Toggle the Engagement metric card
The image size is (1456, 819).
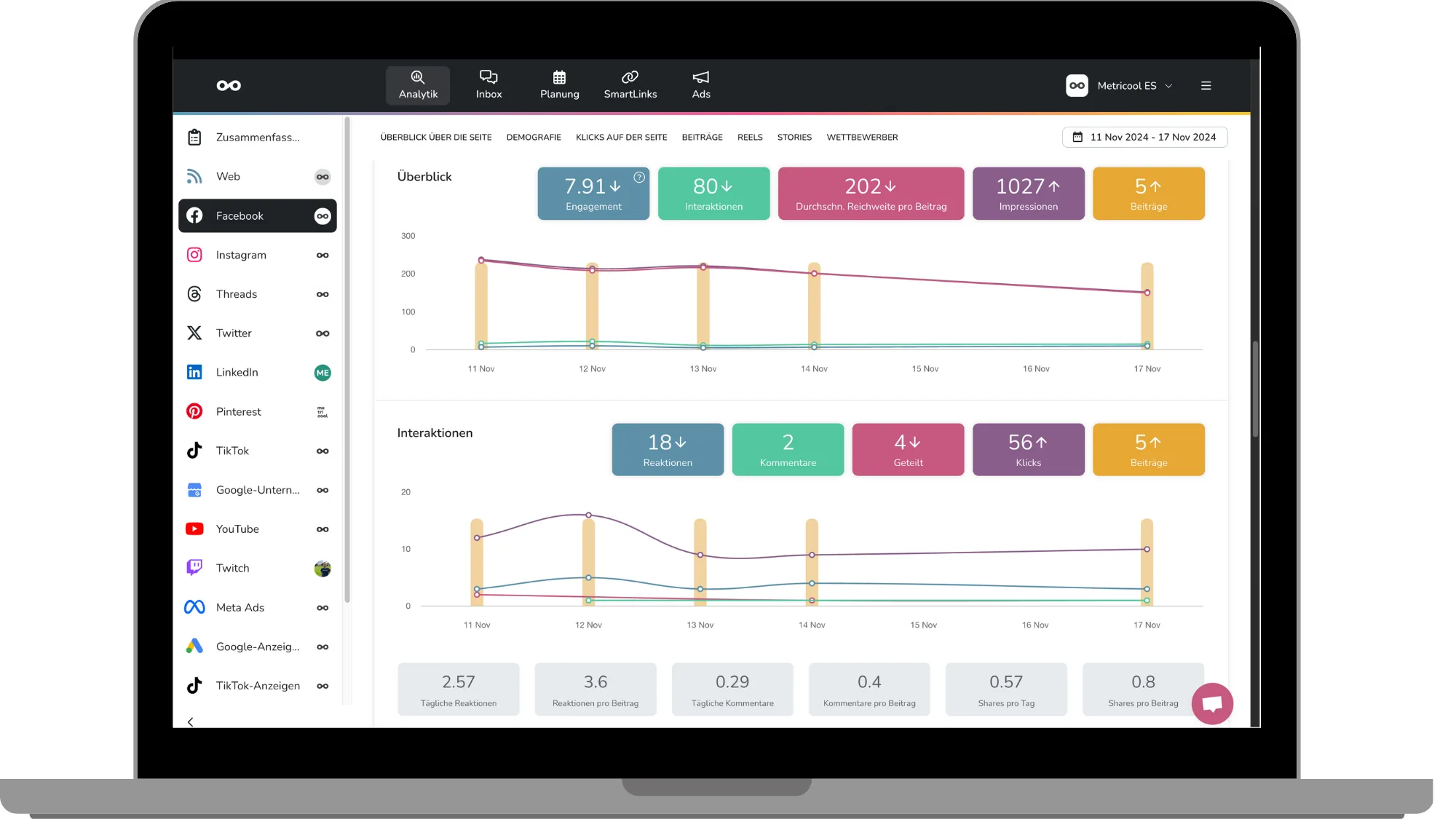pyautogui.click(x=593, y=194)
